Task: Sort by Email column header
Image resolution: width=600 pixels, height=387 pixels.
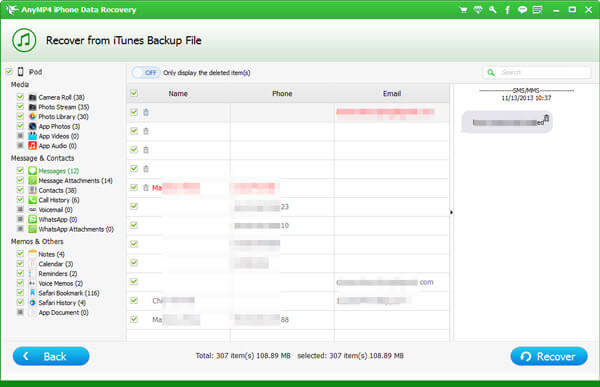Action: coord(392,93)
